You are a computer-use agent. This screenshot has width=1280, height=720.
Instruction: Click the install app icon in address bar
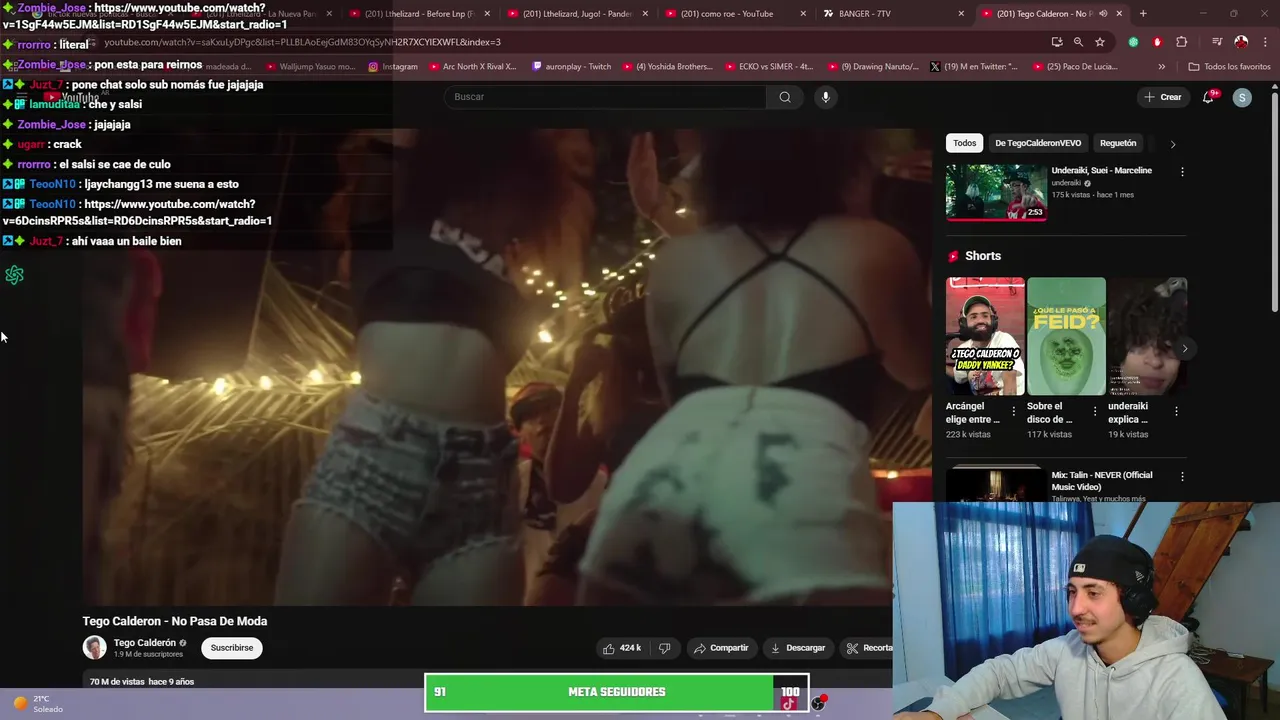coord(1057,42)
